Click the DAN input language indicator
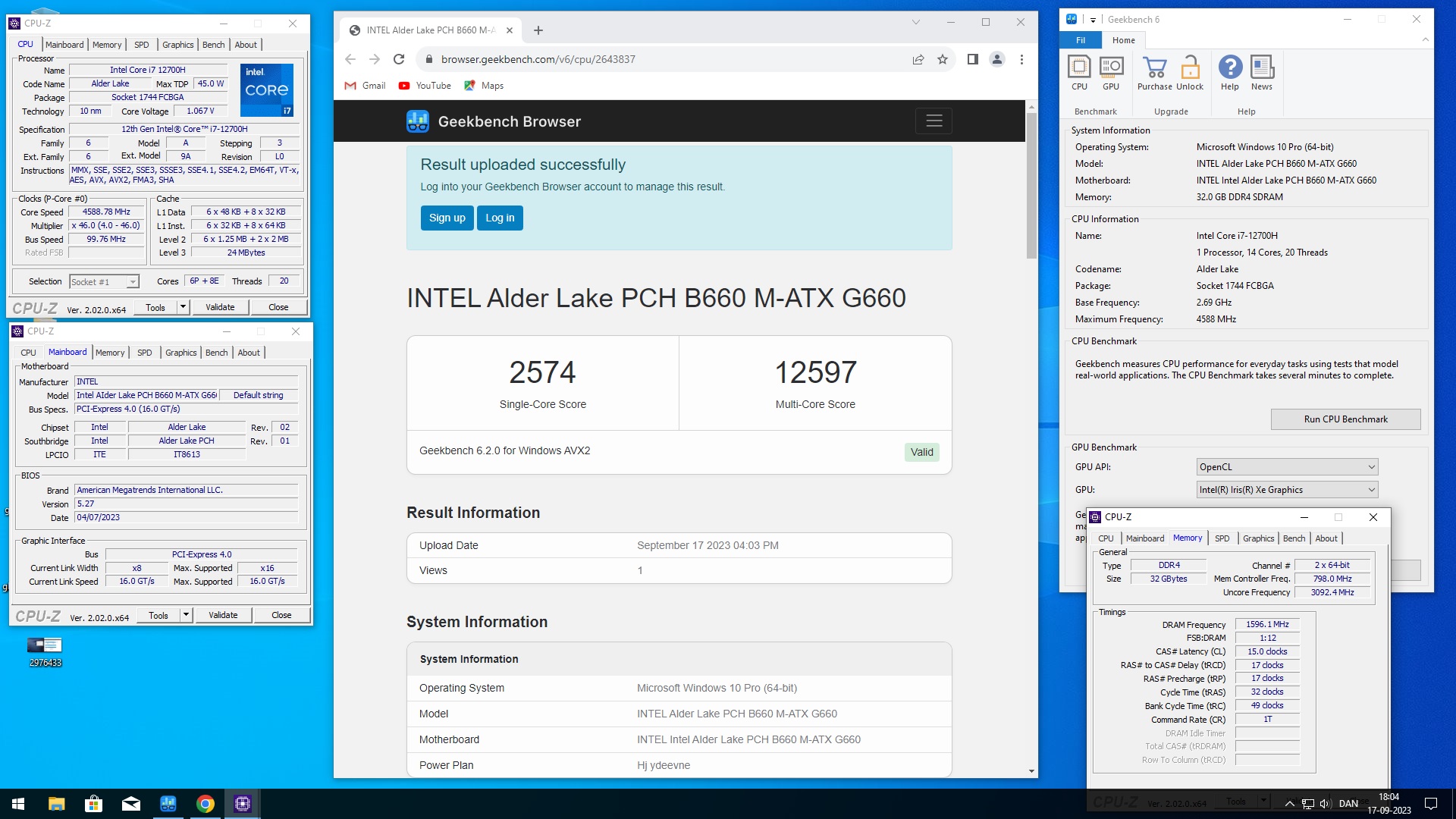The image size is (1456, 819). coord(1348,804)
